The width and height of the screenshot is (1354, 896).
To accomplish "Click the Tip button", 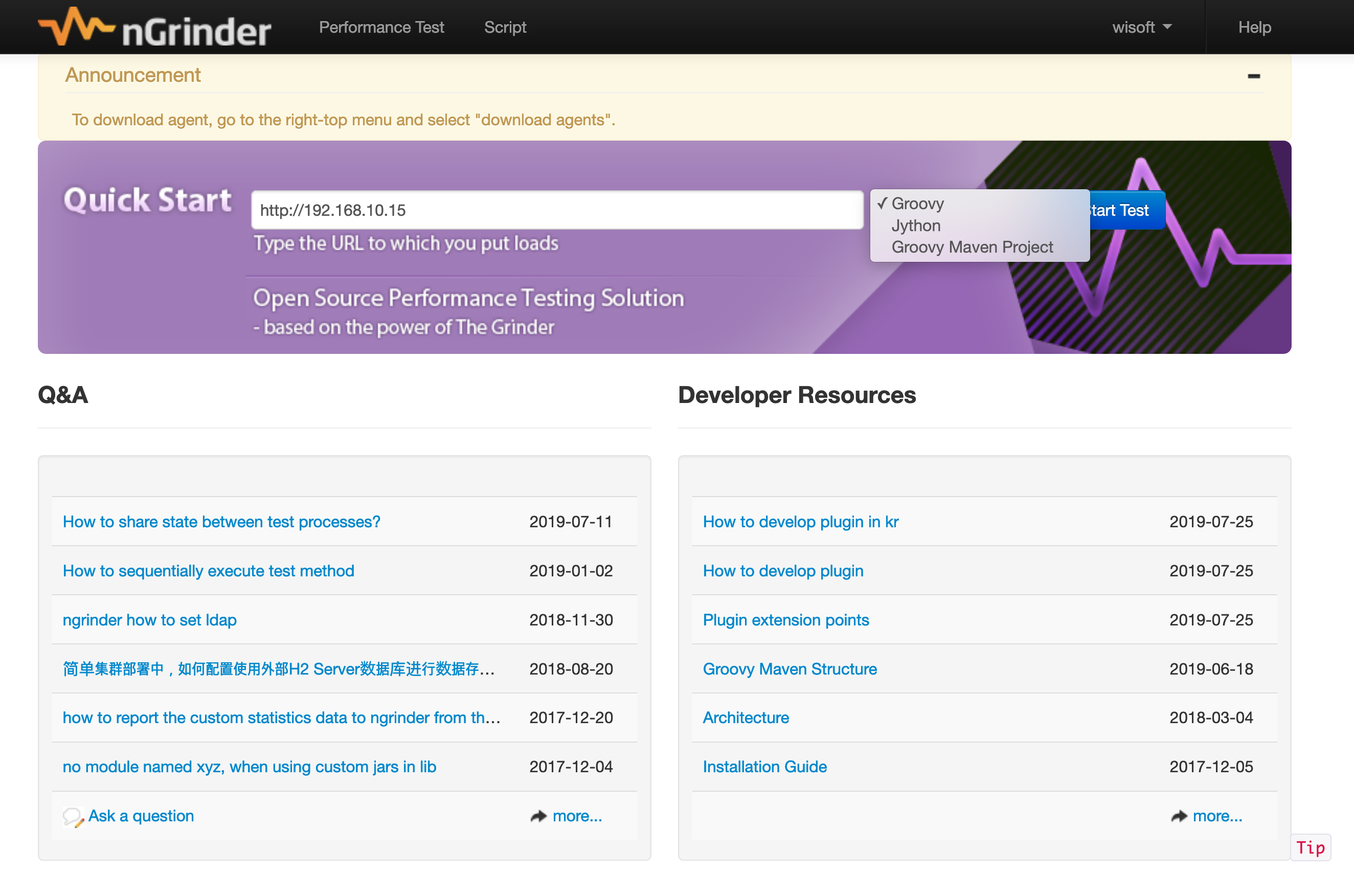I will pyautogui.click(x=1310, y=847).
